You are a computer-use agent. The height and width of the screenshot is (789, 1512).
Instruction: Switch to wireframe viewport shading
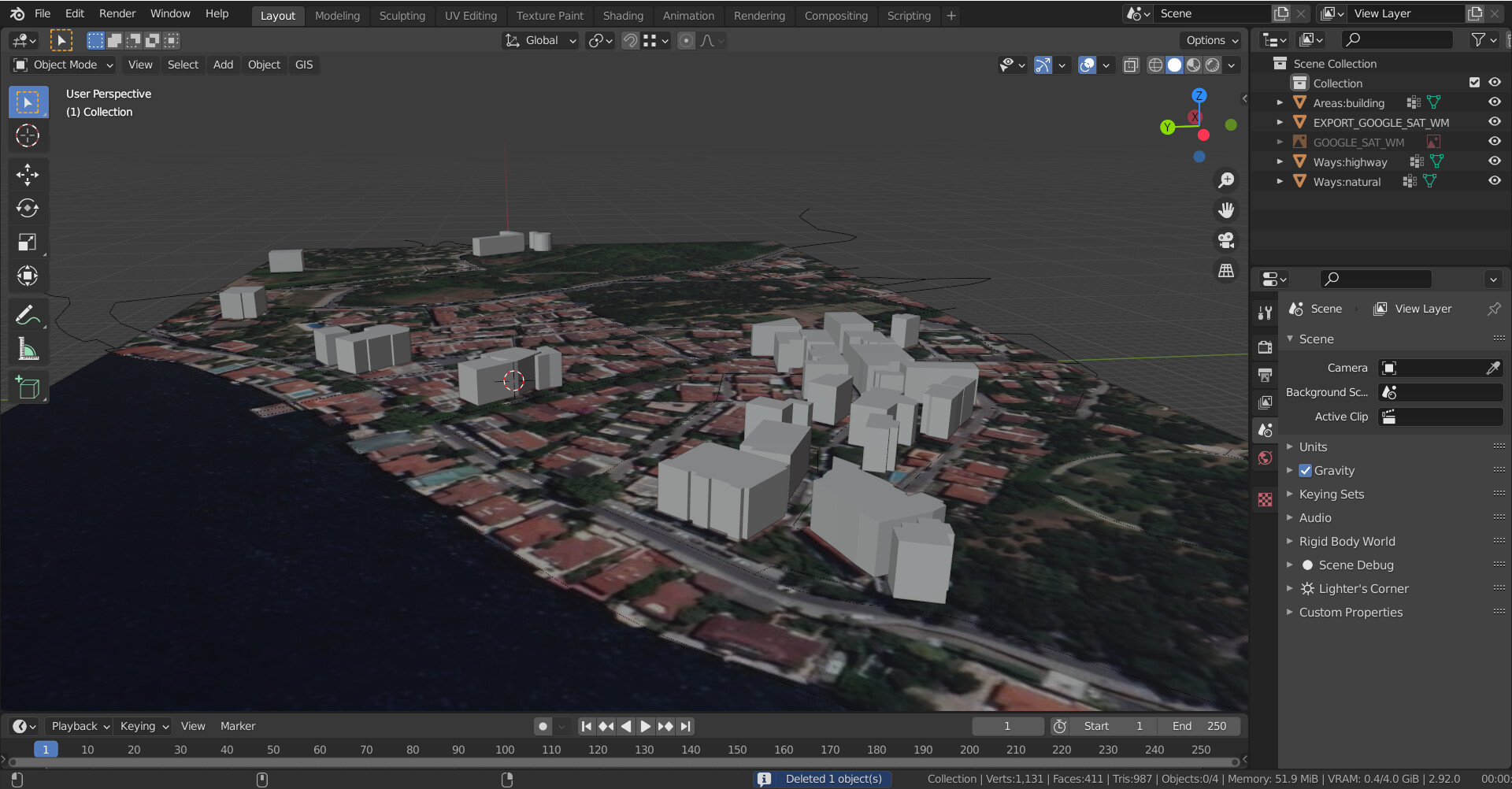pyautogui.click(x=1155, y=65)
